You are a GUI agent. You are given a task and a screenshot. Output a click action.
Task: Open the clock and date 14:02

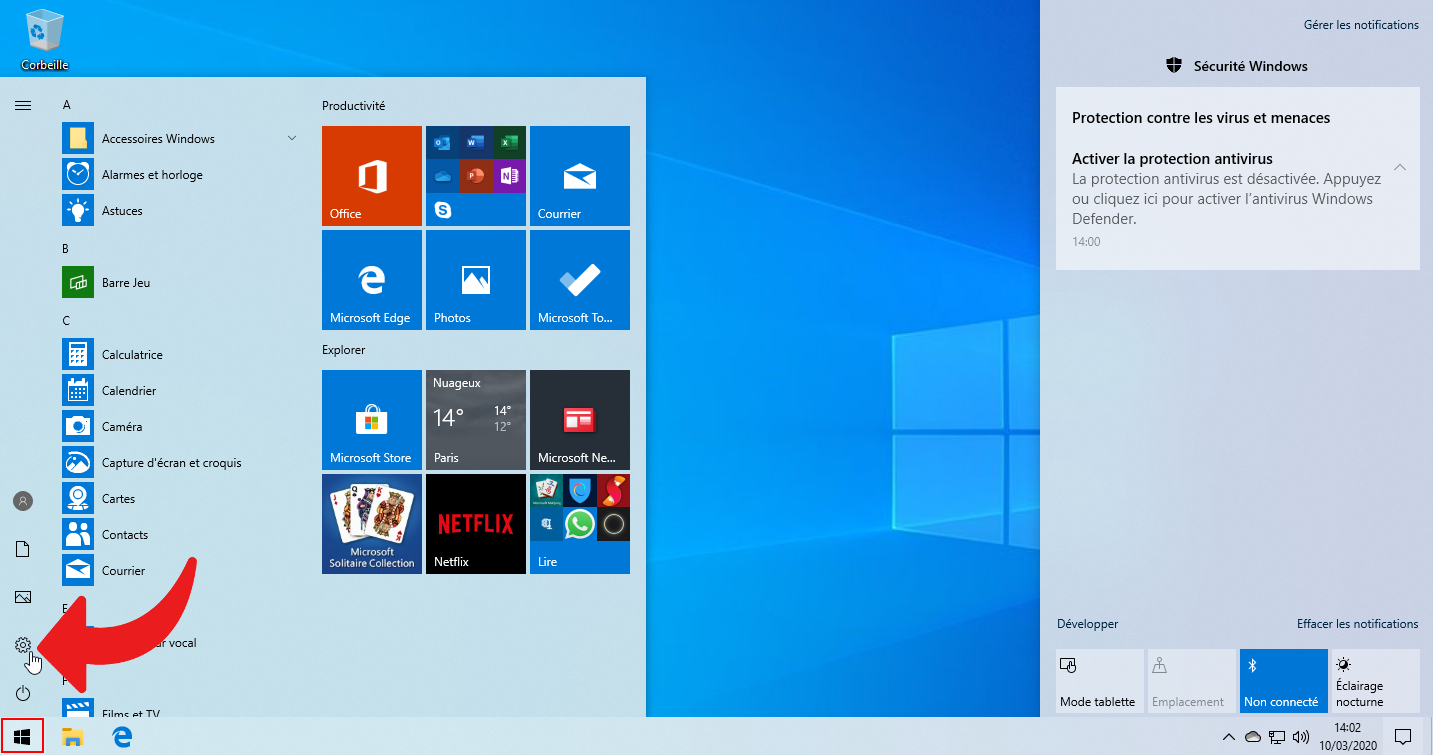(x=1348, y=737)
